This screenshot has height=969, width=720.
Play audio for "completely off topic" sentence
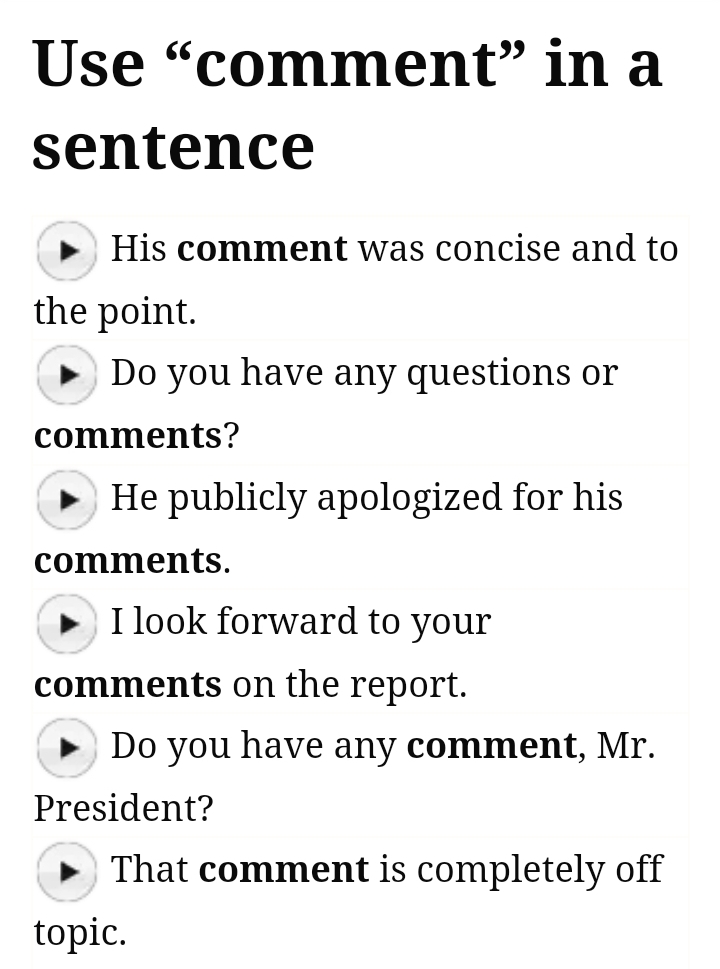click(67, 871)
